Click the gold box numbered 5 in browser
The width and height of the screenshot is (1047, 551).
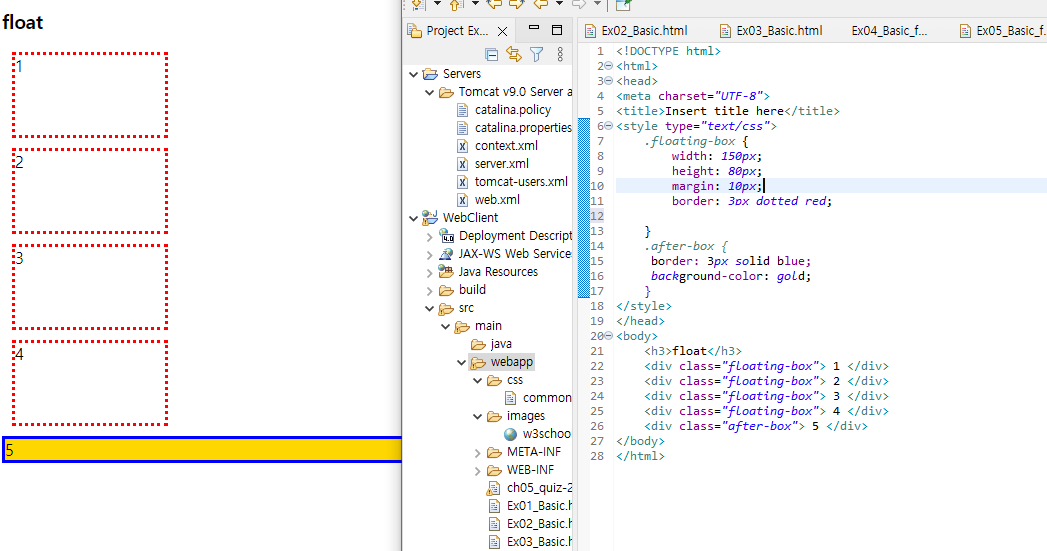202,449
